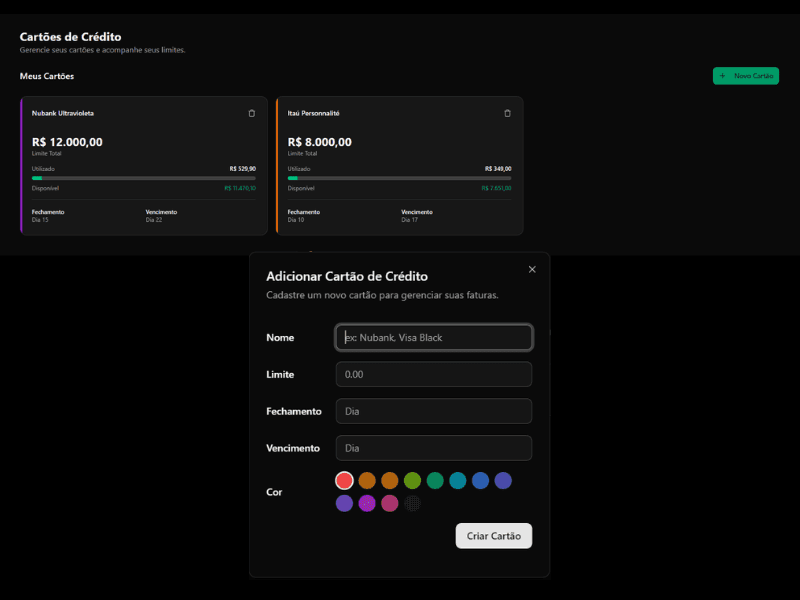Close the Adicionar Cartão de Crédito dialog

[532, 269]
